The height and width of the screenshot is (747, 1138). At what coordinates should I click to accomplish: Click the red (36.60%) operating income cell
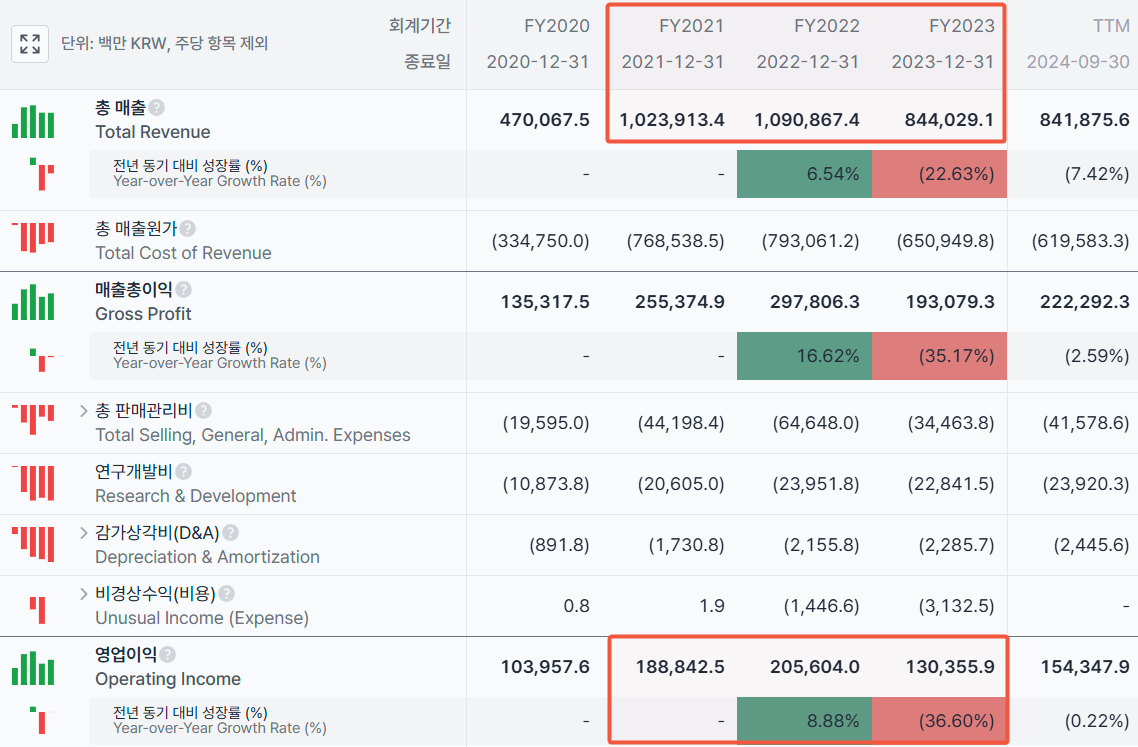pos(939,721)
